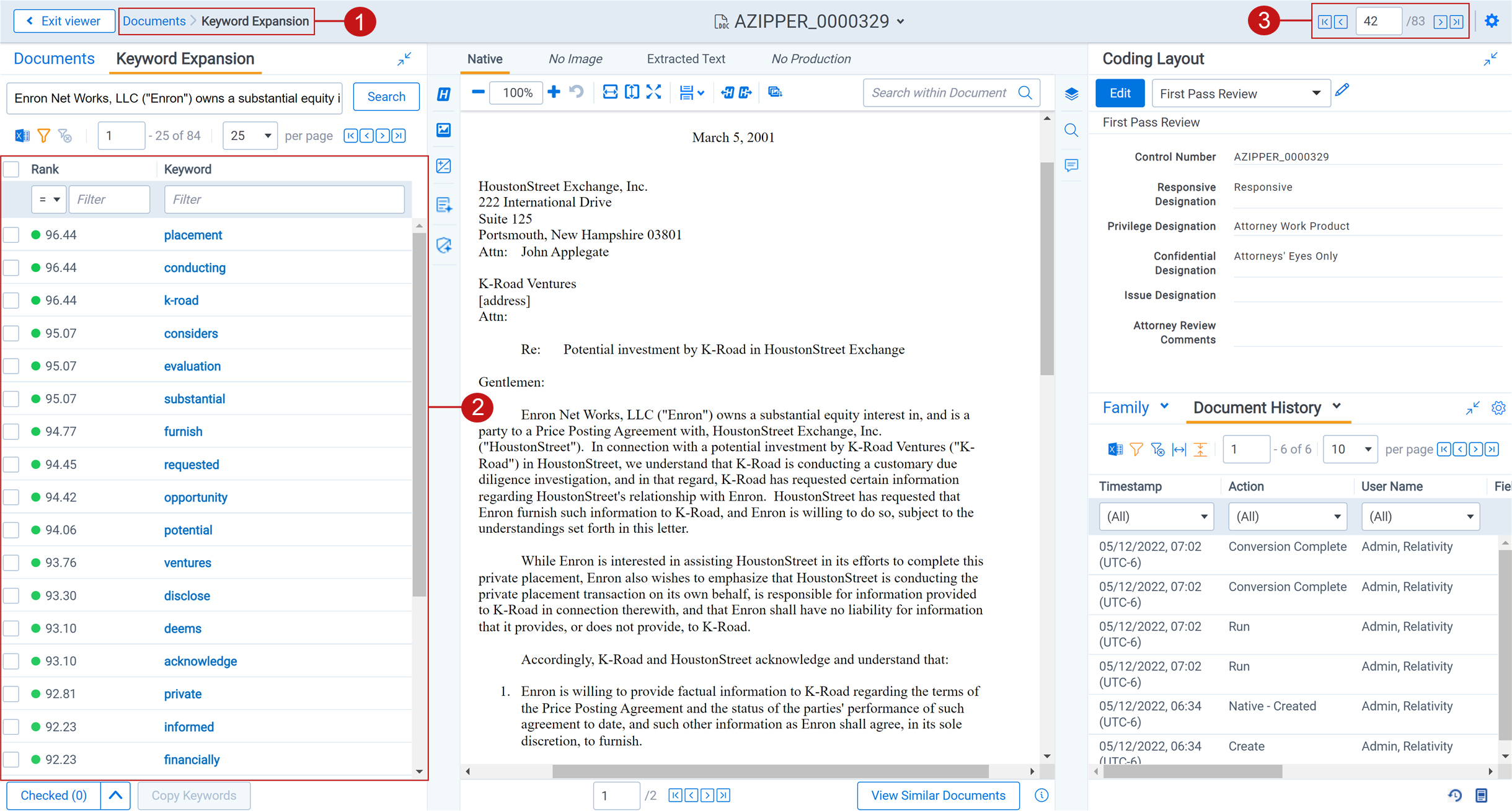1512x811 pixels.
Task: Click the fit-to-width icon in viewer toolbar
Action: click(x=609, y=92)
